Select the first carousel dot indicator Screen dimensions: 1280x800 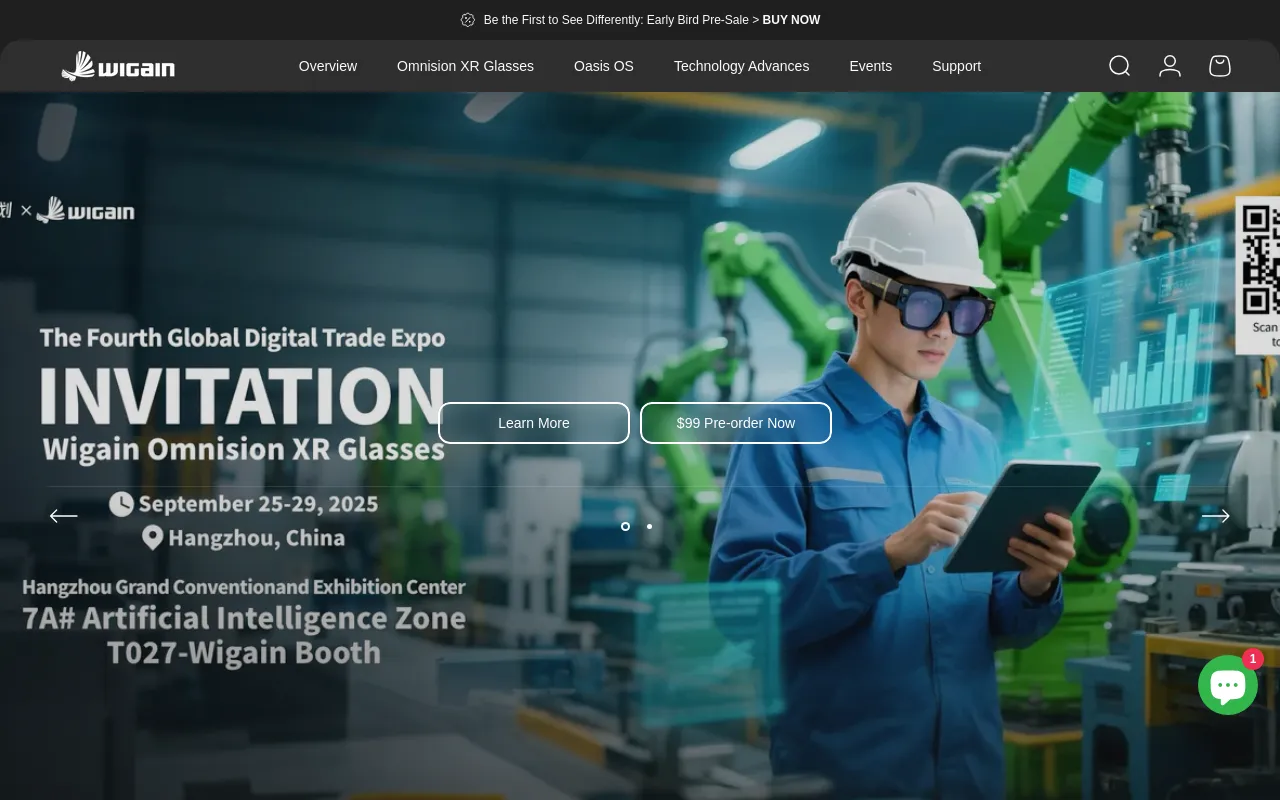(625, 526)
